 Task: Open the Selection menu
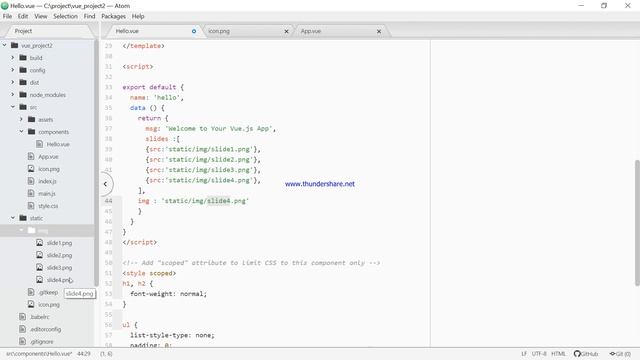click(65, 16)
